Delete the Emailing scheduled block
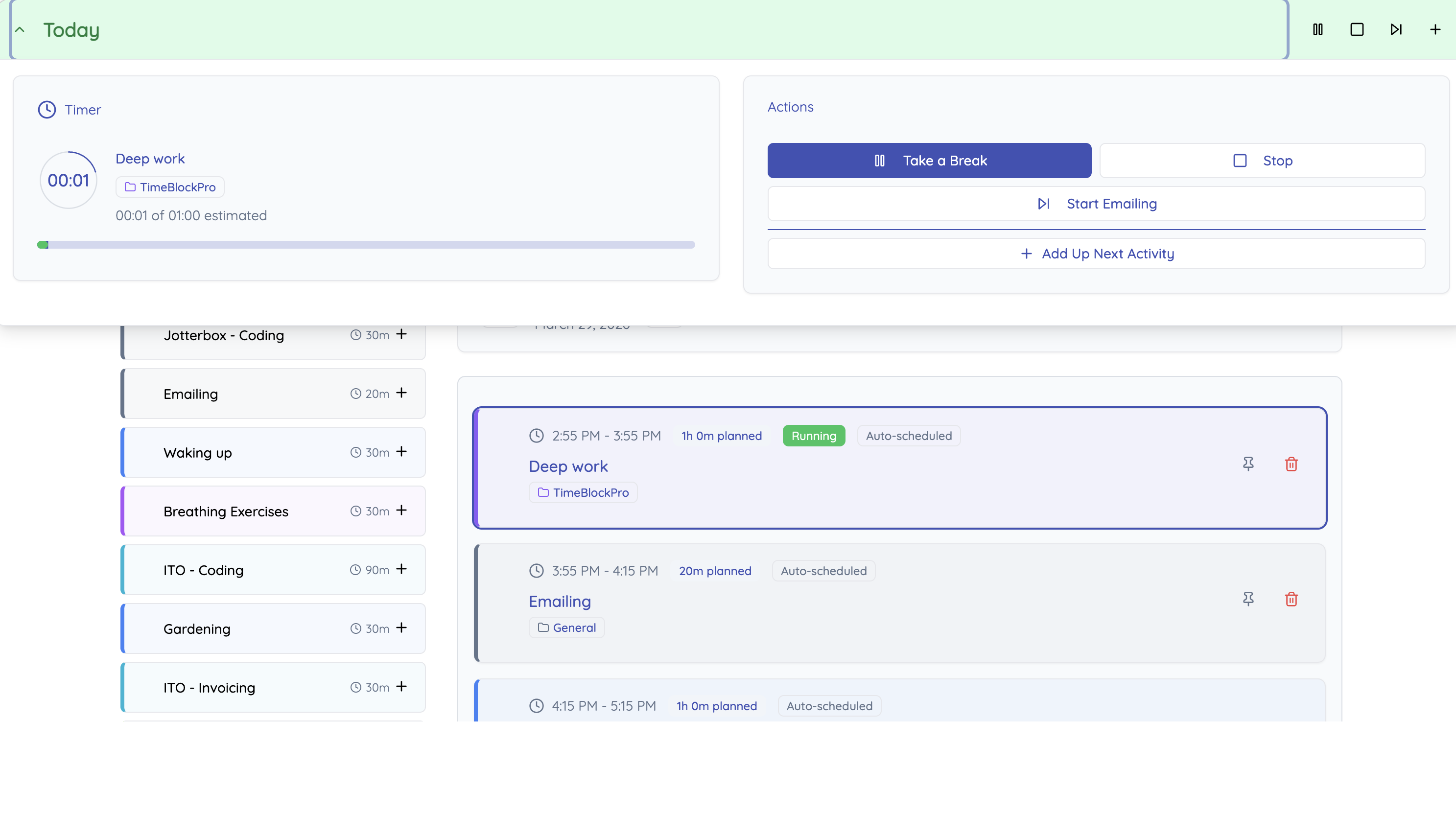Screen dimensions: 1456x837 coord(1291,599)
